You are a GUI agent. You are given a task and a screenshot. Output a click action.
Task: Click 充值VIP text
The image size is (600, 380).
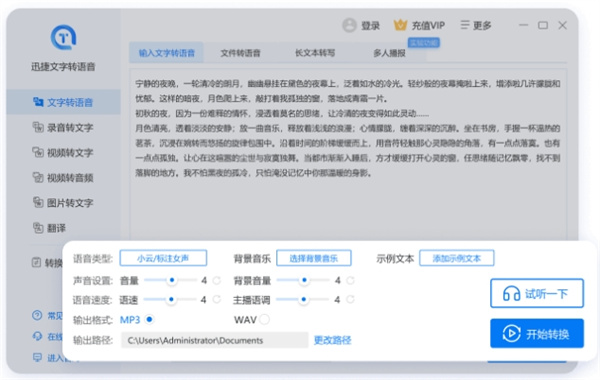428,26
